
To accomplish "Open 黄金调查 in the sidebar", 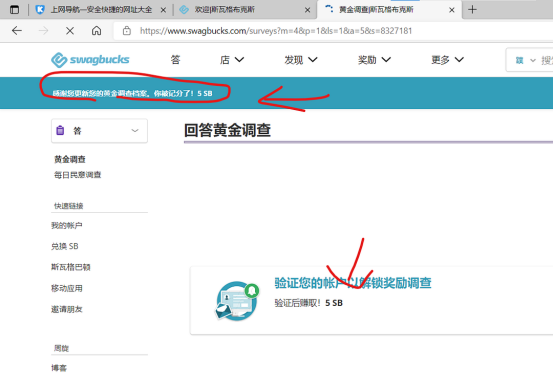I will [x=70, y=159].
